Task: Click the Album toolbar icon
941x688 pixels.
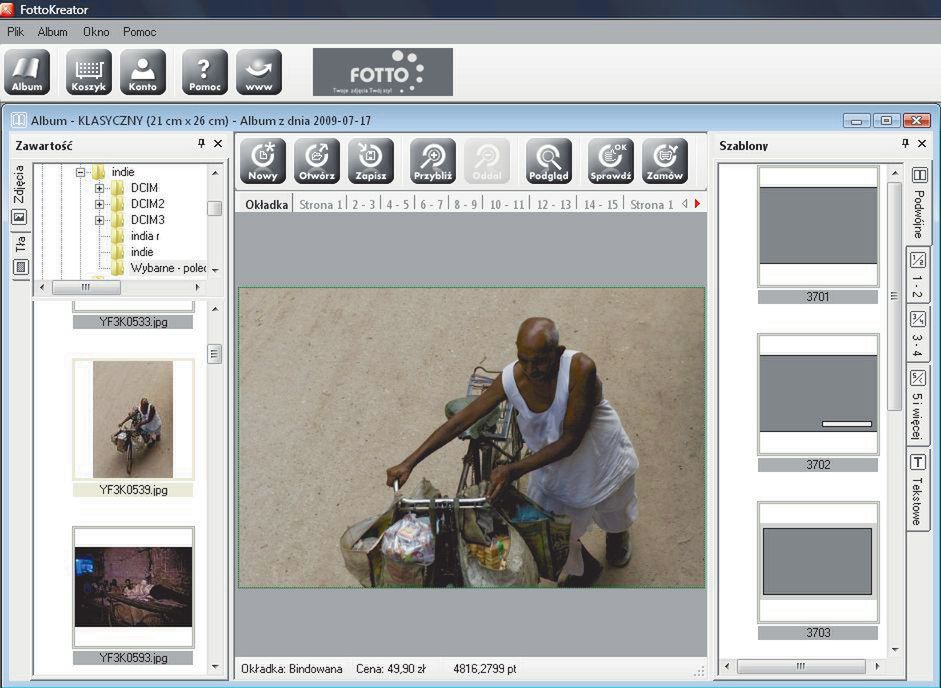Action: pyautogui.click(x=27, y=72)
